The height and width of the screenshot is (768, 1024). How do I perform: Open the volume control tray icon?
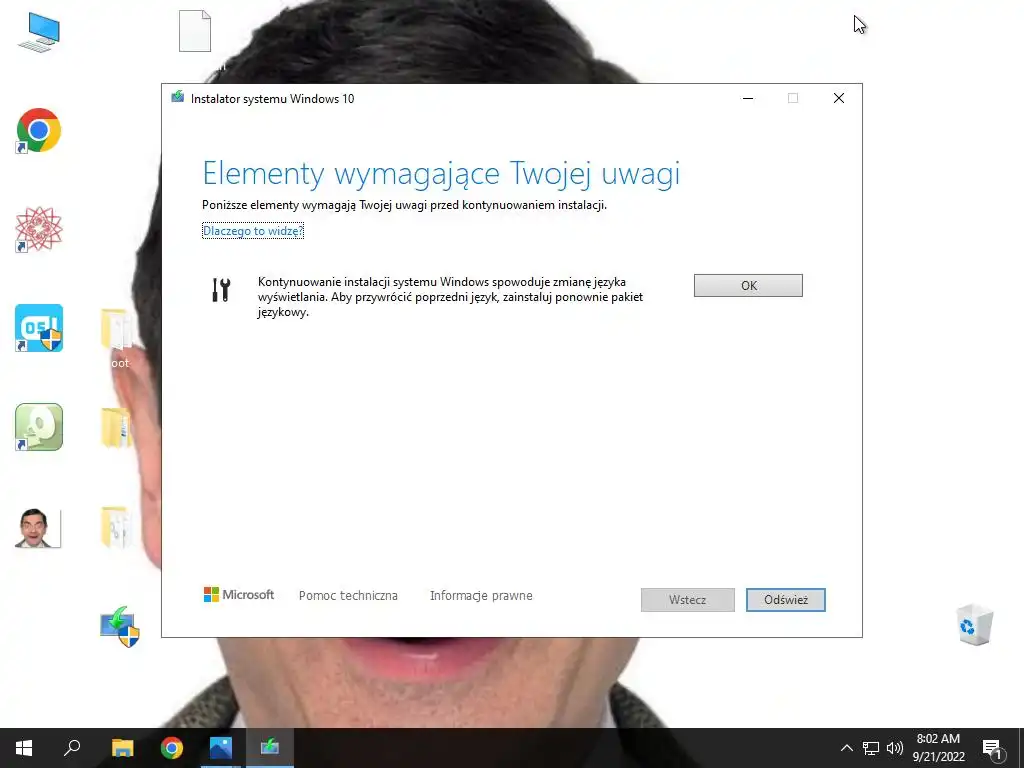point(895,748)
